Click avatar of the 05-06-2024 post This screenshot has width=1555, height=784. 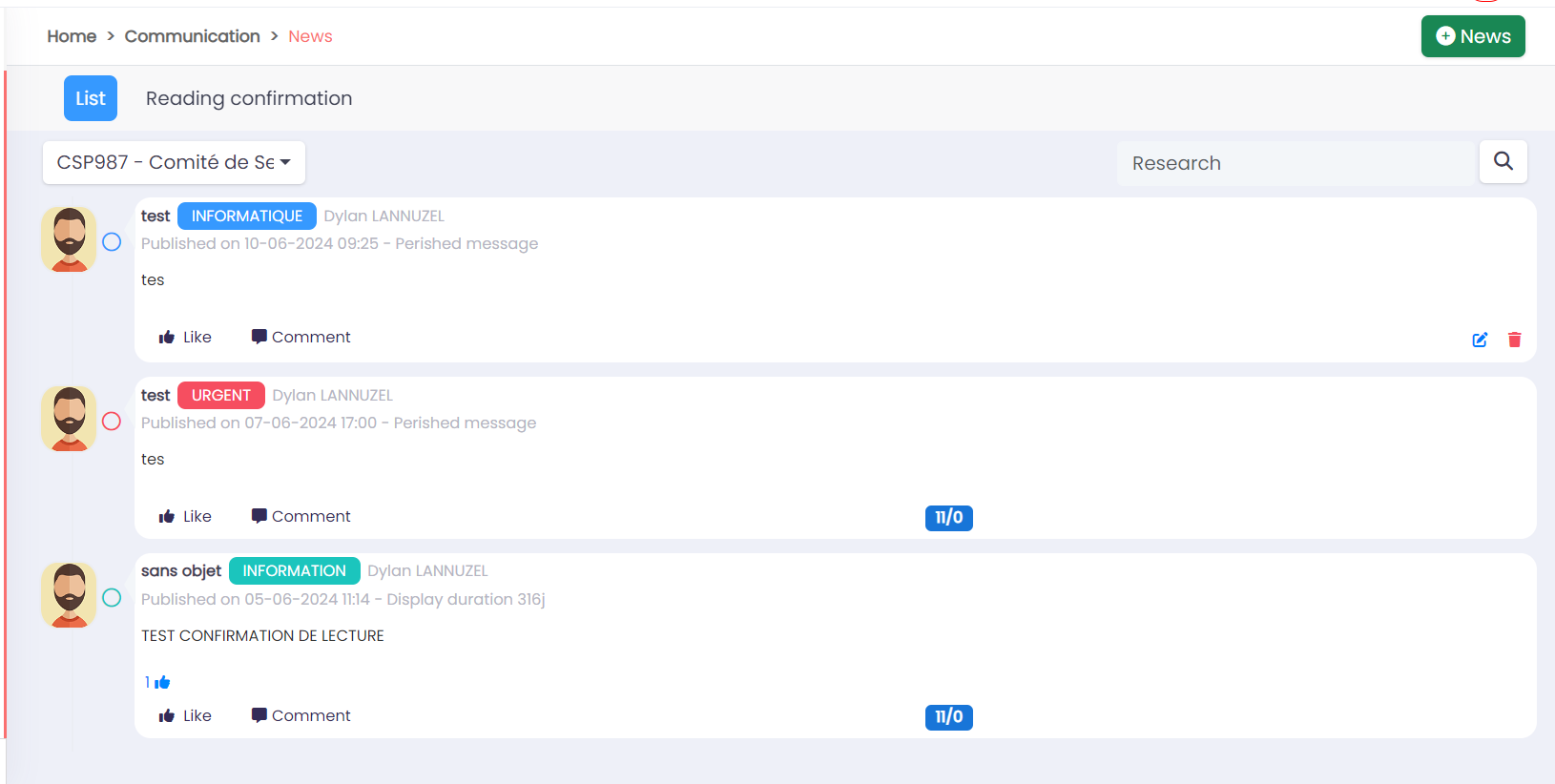[x=69, y=595]
